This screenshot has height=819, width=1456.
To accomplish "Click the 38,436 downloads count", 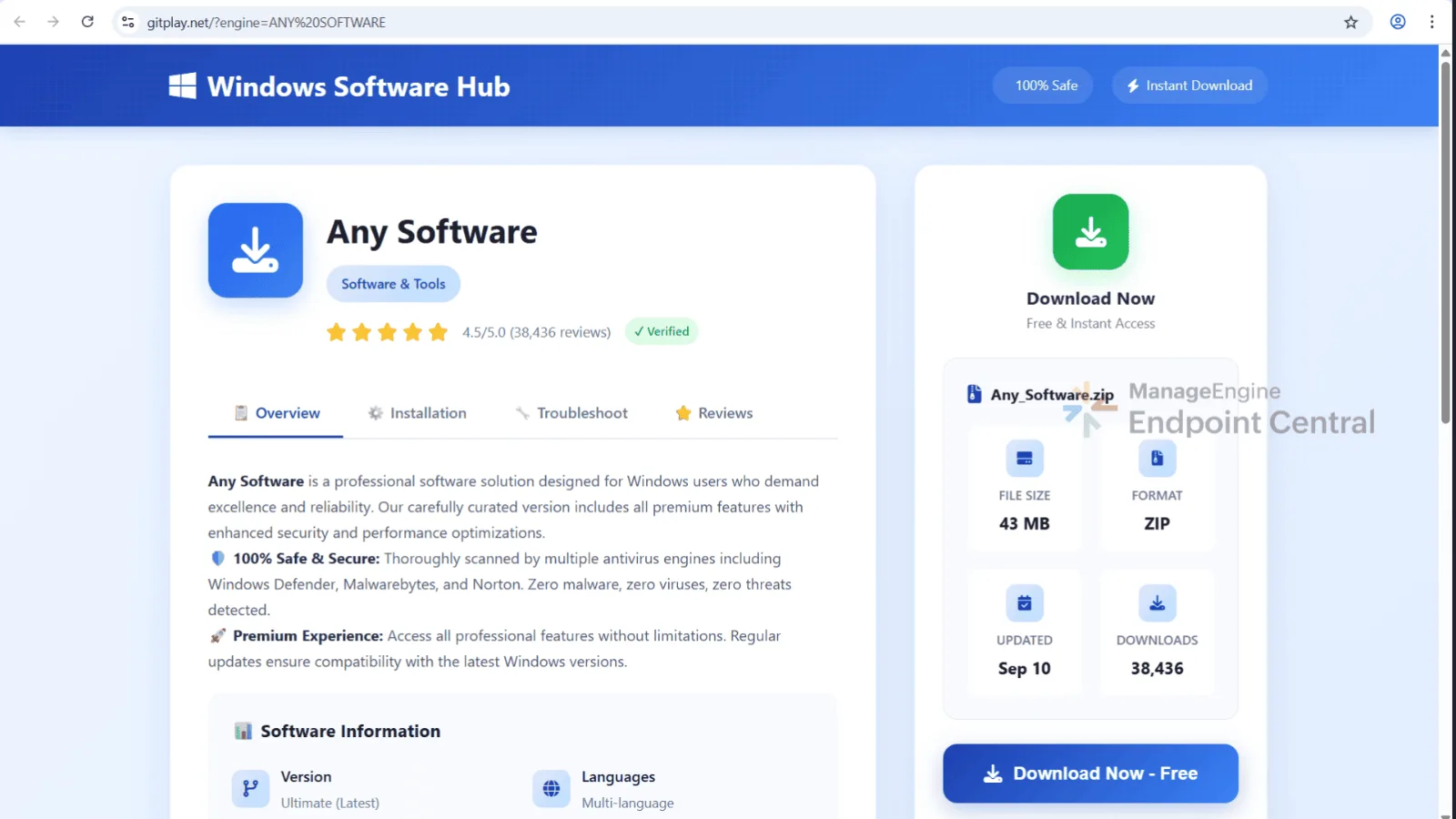I will [1157, 668].
